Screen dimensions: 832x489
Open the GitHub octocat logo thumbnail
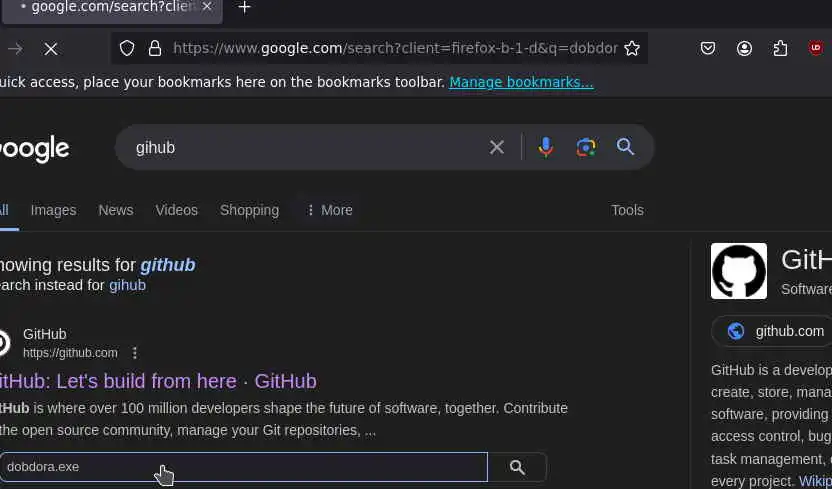[x=739, y=271]
